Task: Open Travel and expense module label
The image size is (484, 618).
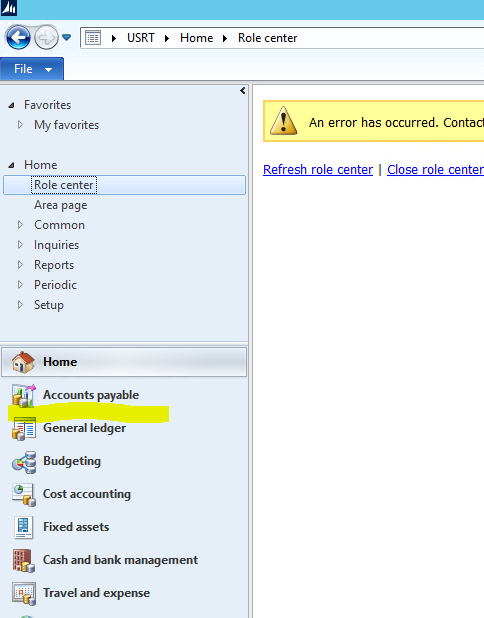Action: click(x=96, y=593)
